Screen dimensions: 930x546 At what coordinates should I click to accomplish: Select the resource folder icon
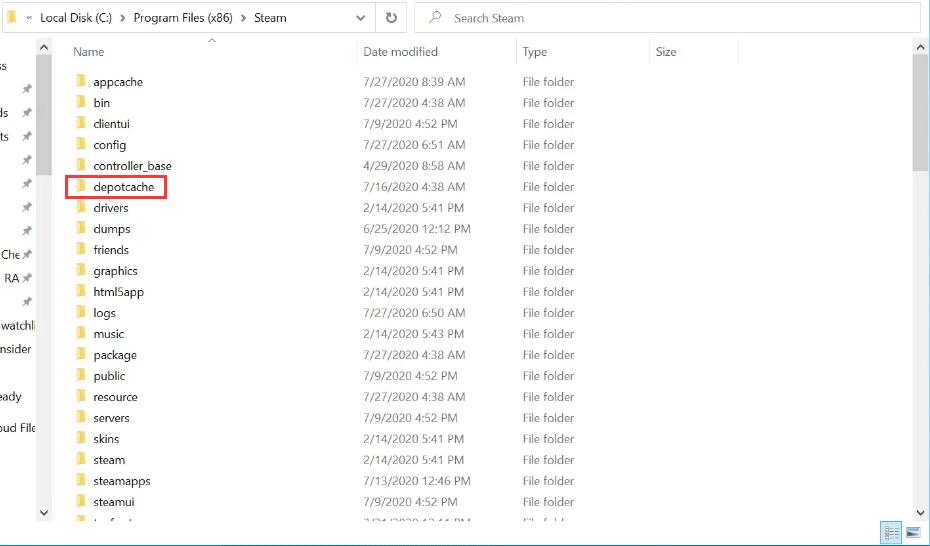81,397
